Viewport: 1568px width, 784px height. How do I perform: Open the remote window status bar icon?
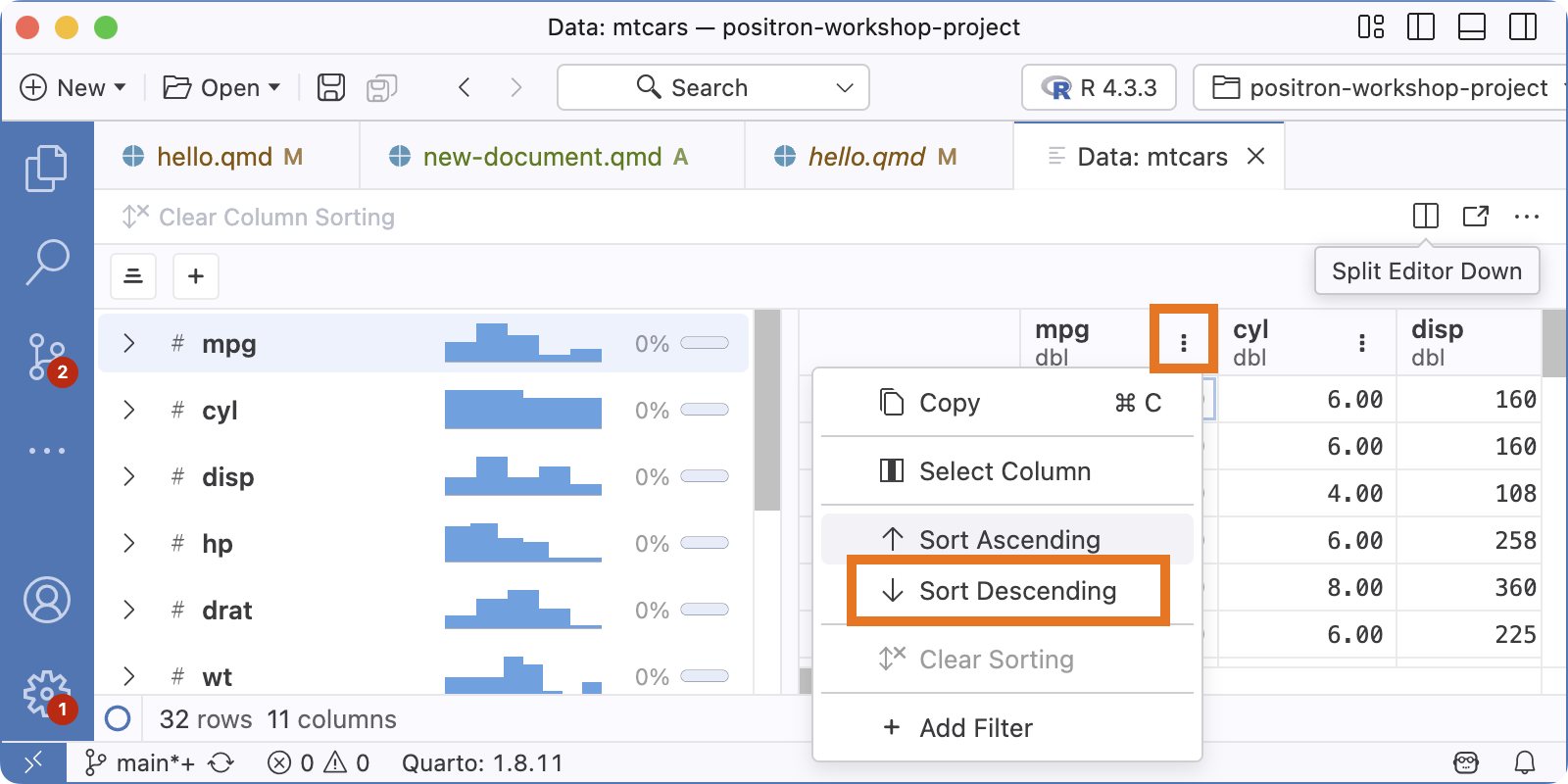[x=33, y=762]
